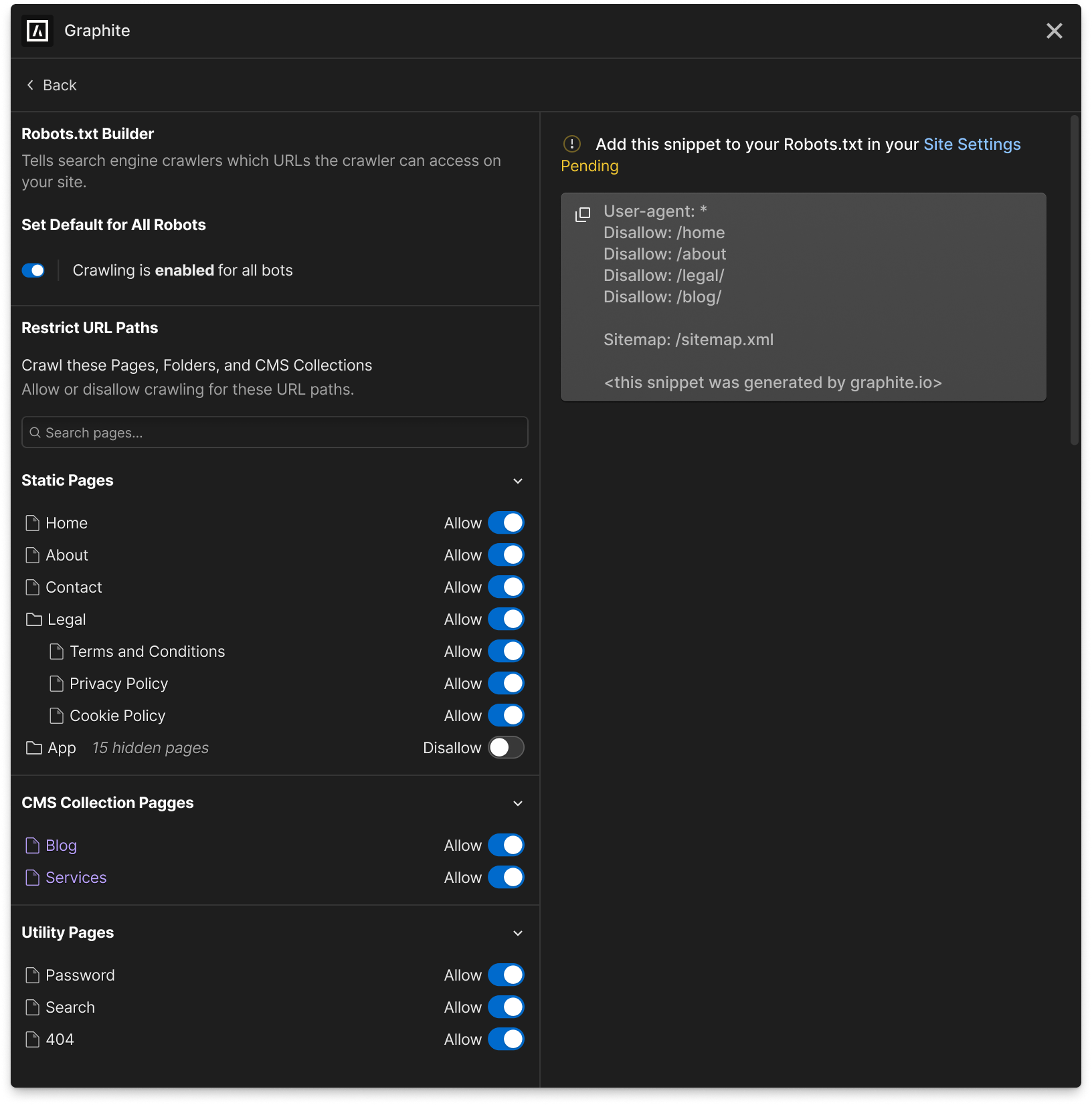Click the Legal folder icon
1092x1105 pixels.
[33, 619]
